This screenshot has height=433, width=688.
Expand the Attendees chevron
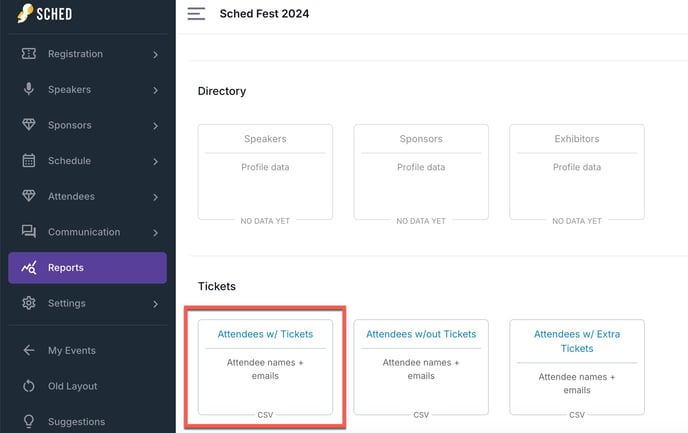pyautogui.click(x=155, y=197)
